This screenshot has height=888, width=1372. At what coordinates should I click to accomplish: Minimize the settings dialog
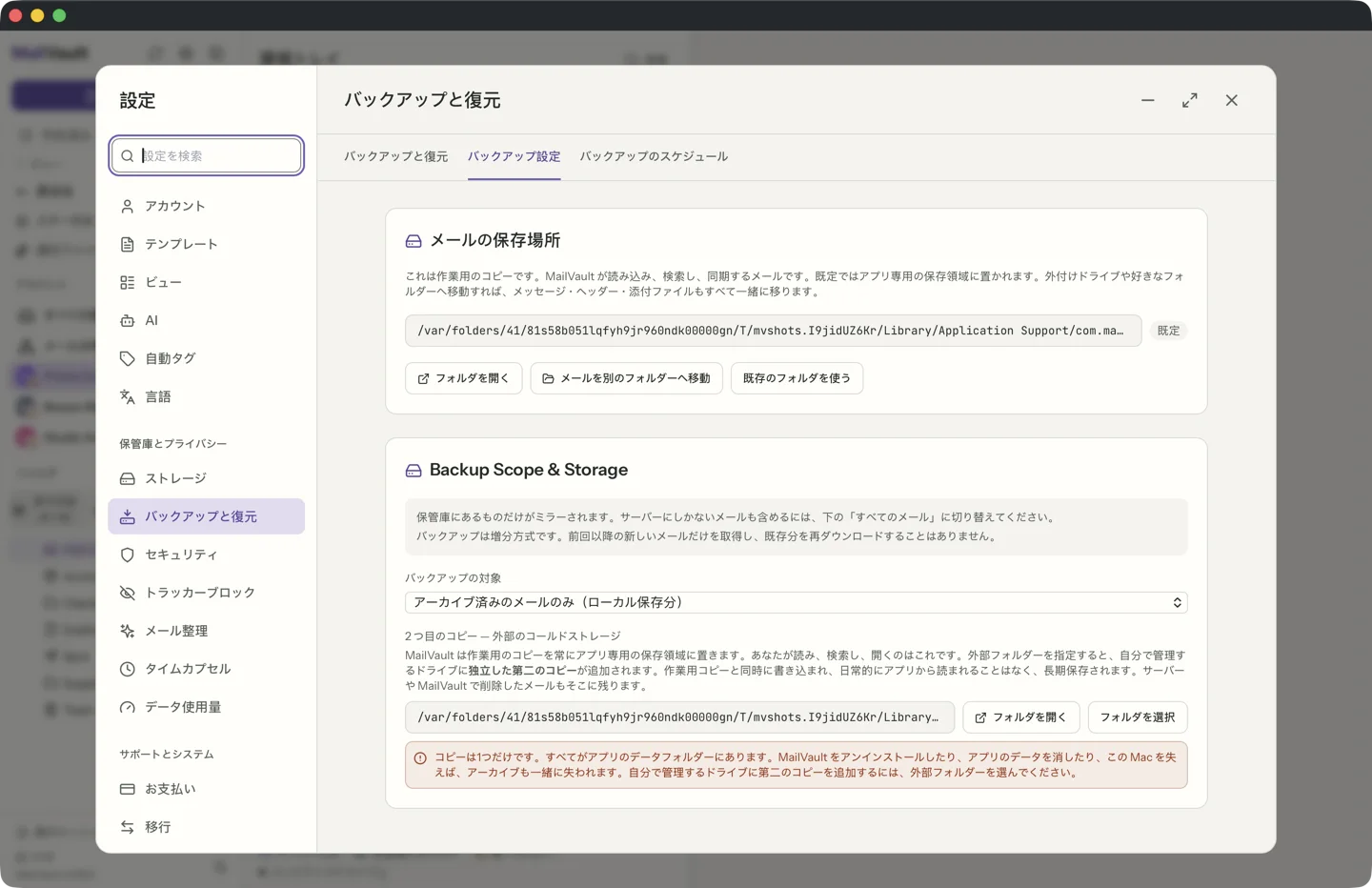(1148, 100)
